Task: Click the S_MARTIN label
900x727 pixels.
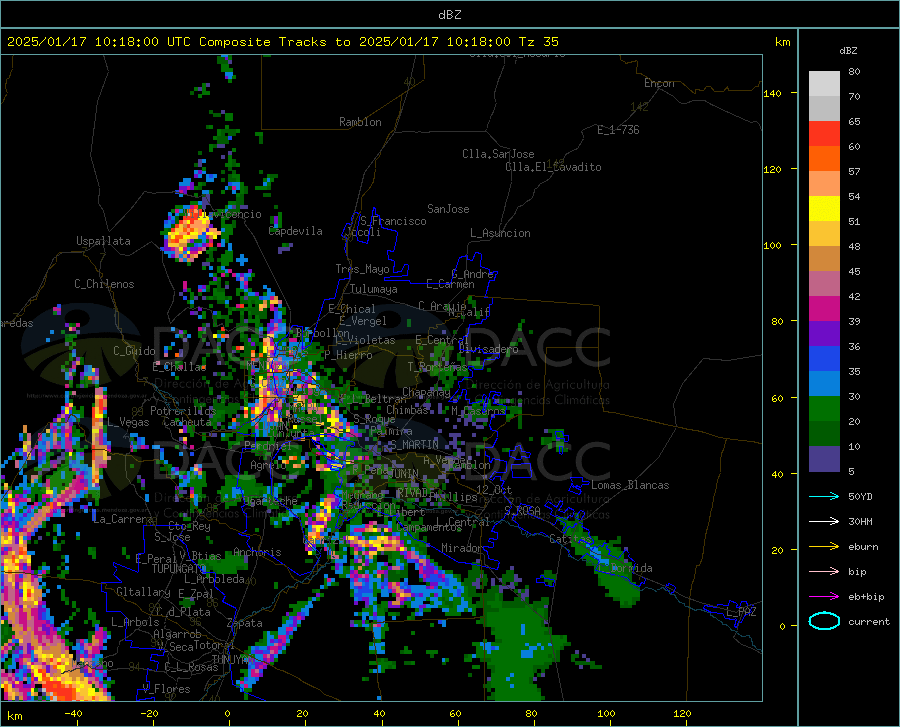Action: [413, 444]
